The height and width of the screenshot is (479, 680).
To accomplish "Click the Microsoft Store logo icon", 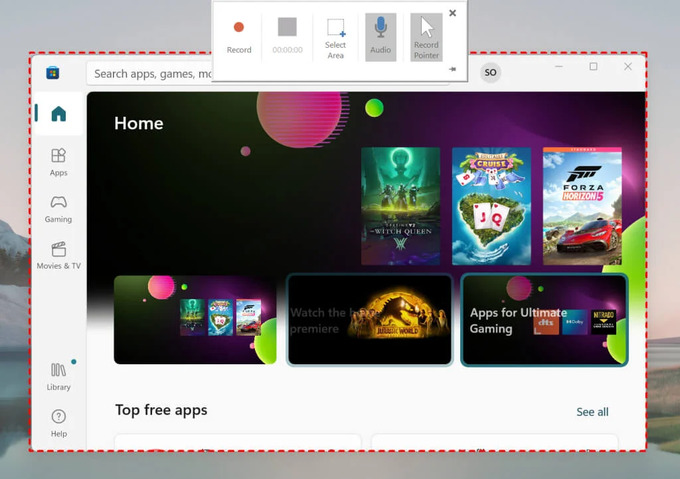I will (53, 72).
